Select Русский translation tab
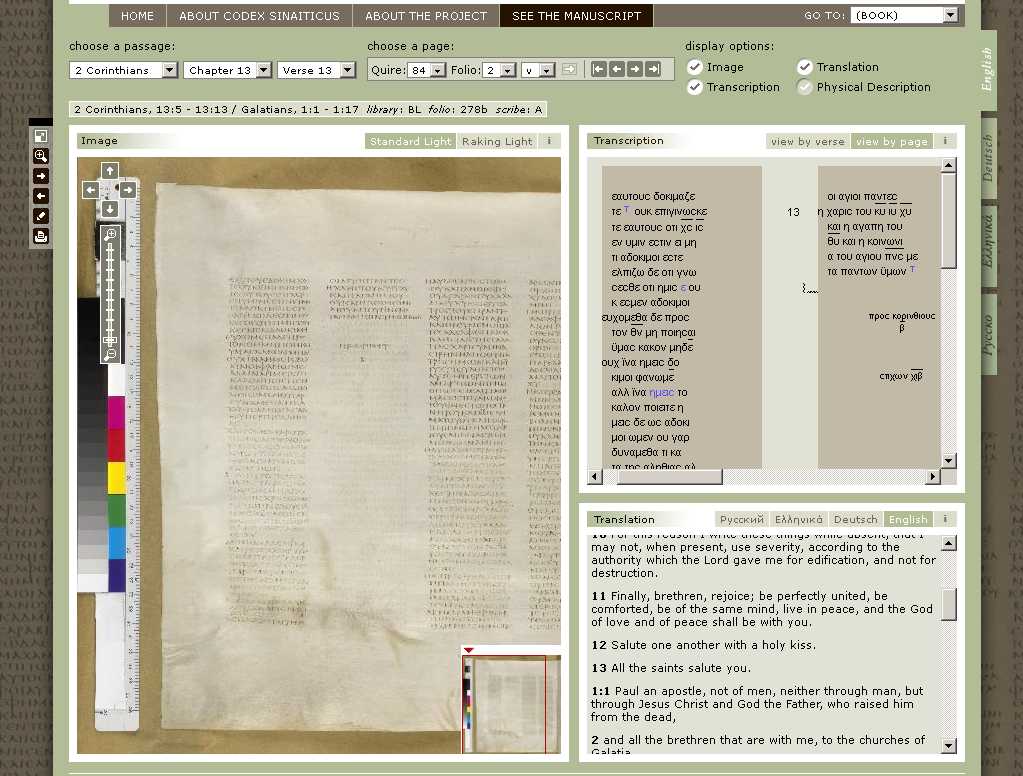1023x776 pixels. [x=742, y=520]
